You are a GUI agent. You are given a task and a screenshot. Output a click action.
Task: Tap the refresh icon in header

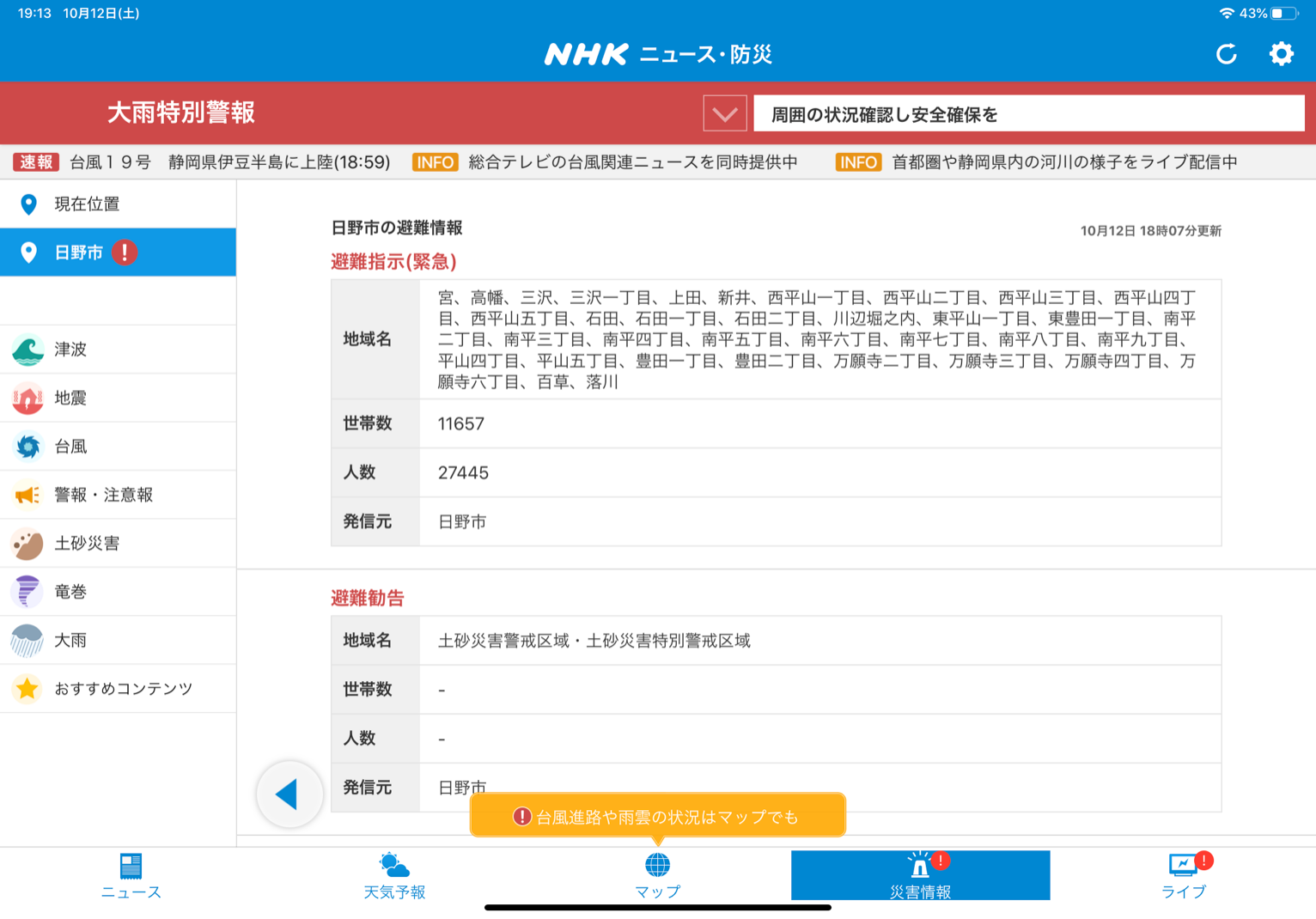click(1226, 54)
